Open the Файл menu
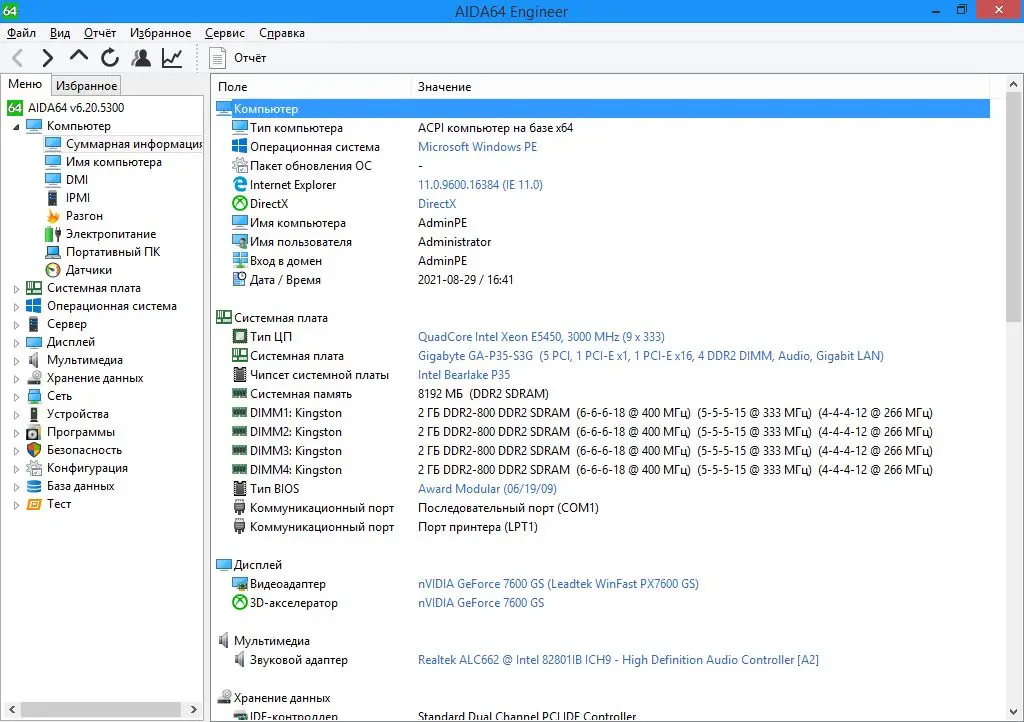The height and width of the screenshot is (722, 1024). click(22, 33)
